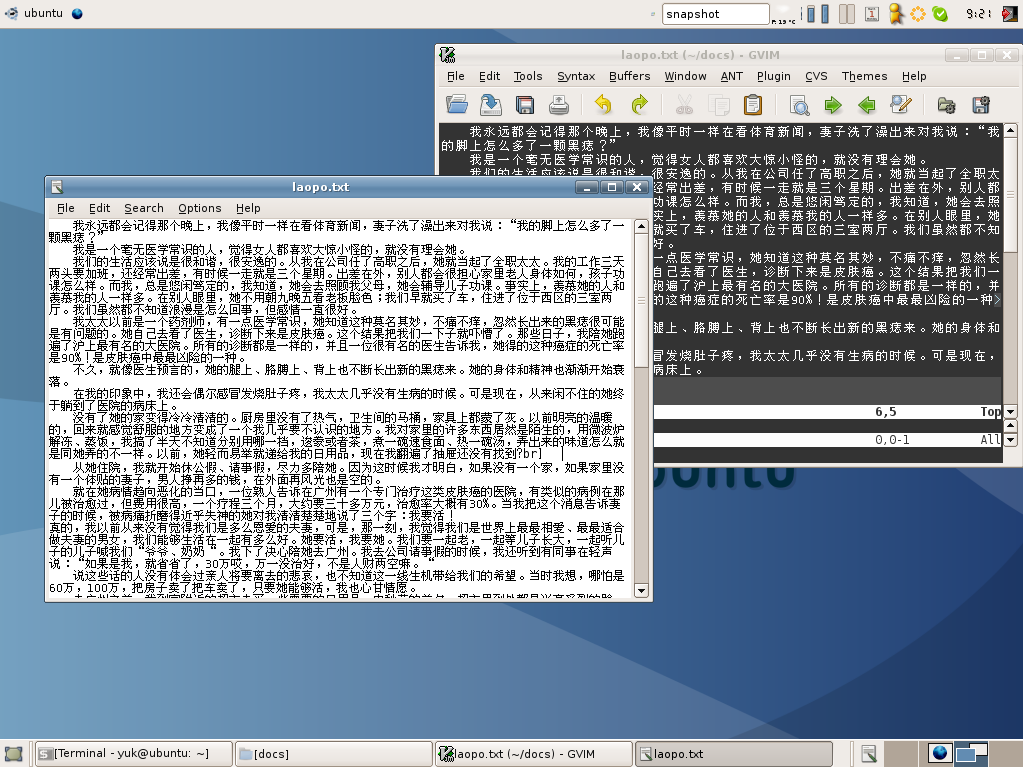
Task: Click the Cut scissors icon in GVIM
Action: click(x=684, y=104)
